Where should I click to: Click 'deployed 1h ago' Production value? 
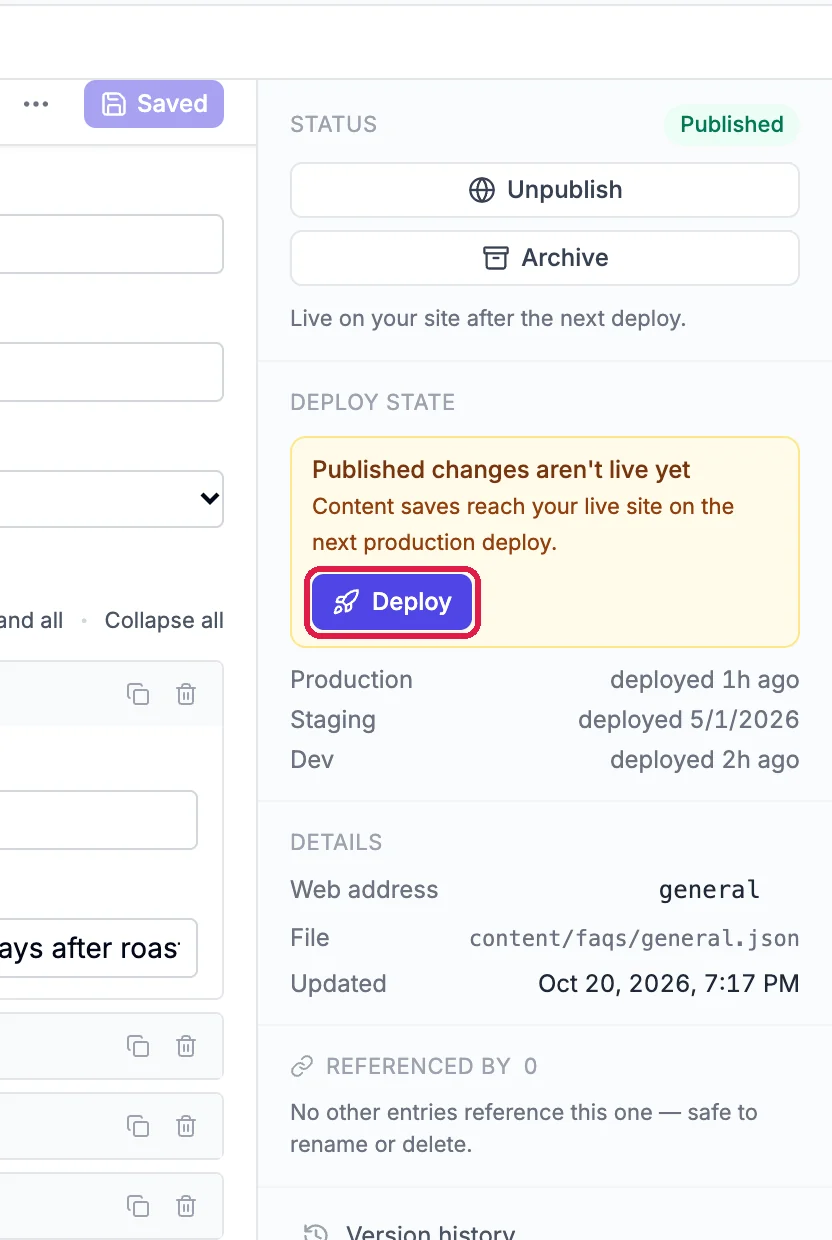tap(704, 680)
